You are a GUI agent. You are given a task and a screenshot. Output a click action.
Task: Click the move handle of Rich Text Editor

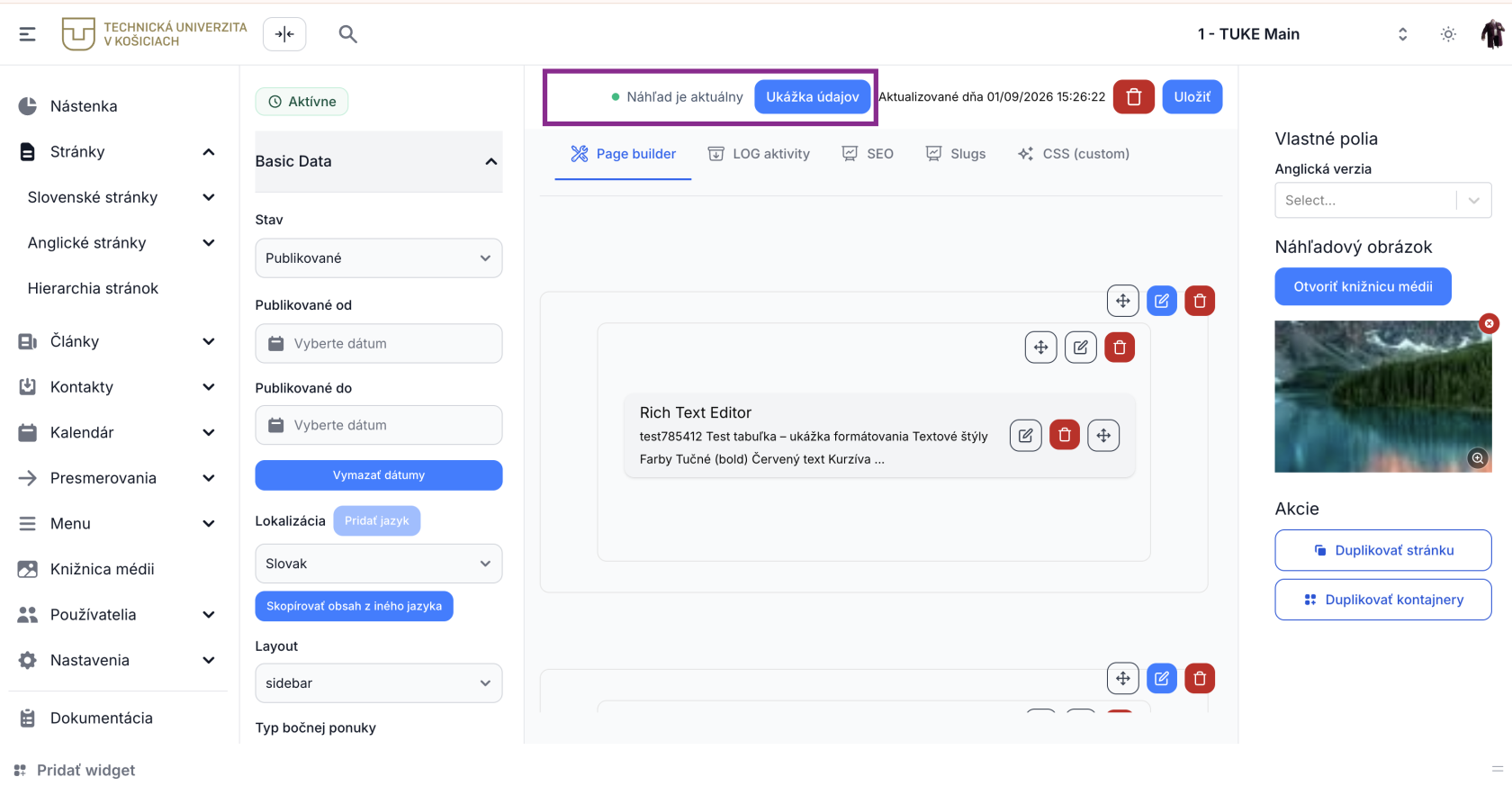pos(1103,436)
